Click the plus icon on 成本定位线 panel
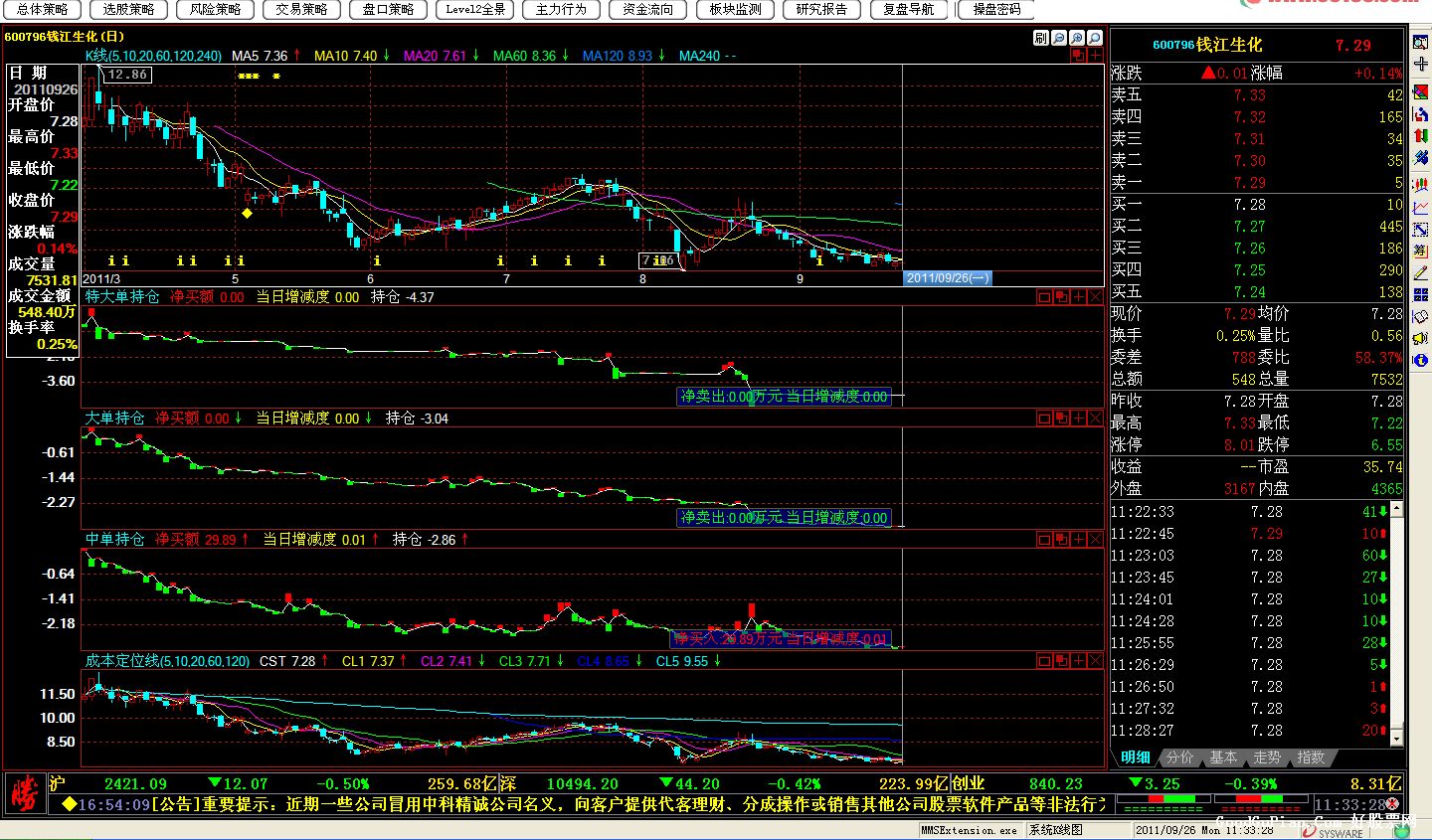The image size is (1432, 840). 1078,661
